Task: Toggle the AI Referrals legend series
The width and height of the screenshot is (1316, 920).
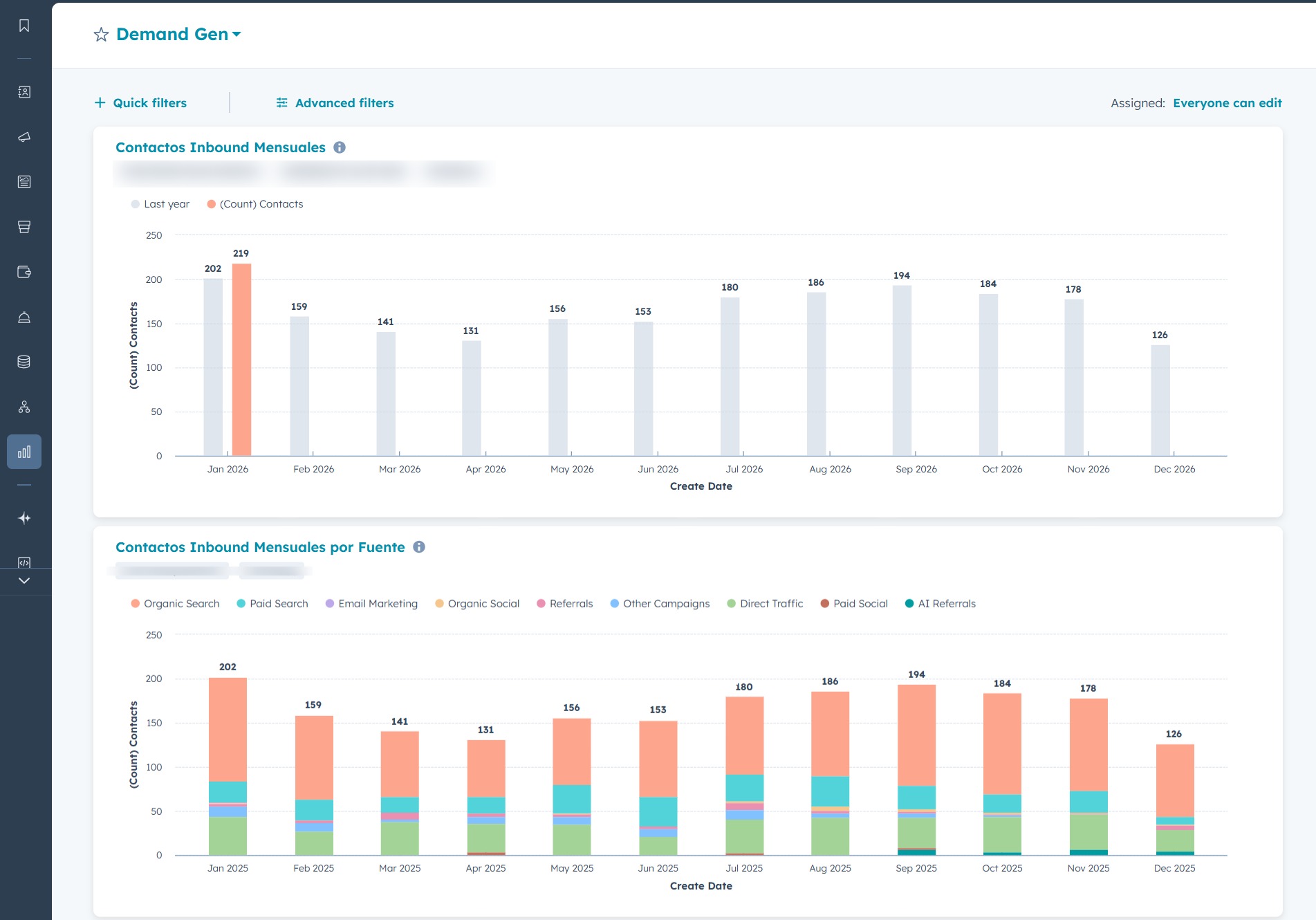Action: (940, 604)
